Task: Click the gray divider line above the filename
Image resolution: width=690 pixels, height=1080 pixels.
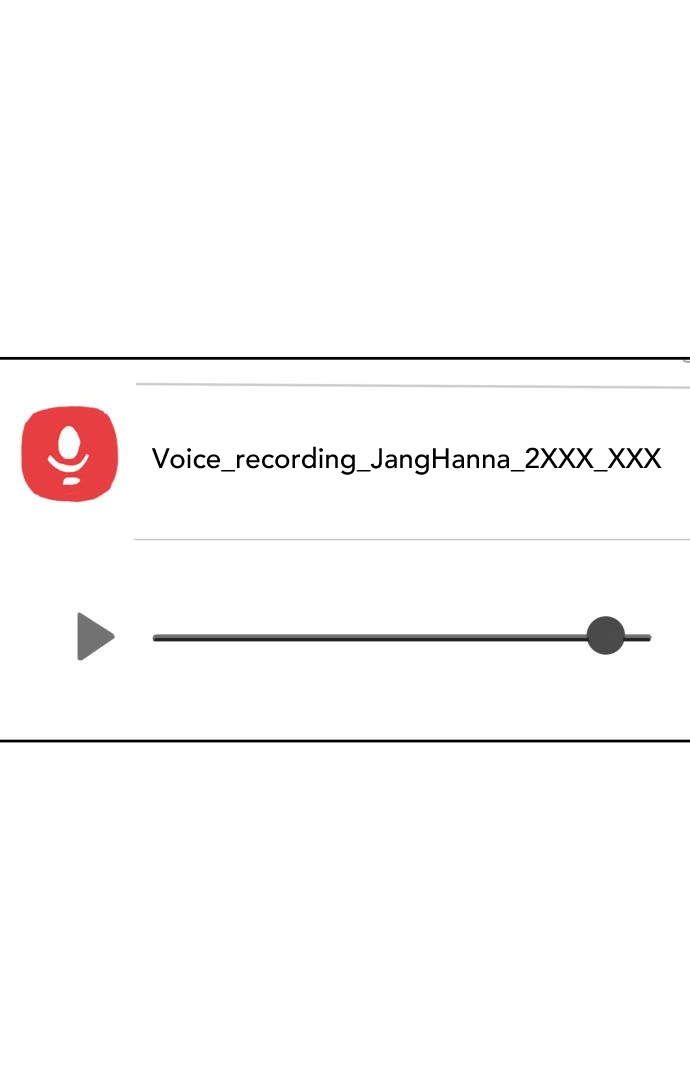Action: 412,386
